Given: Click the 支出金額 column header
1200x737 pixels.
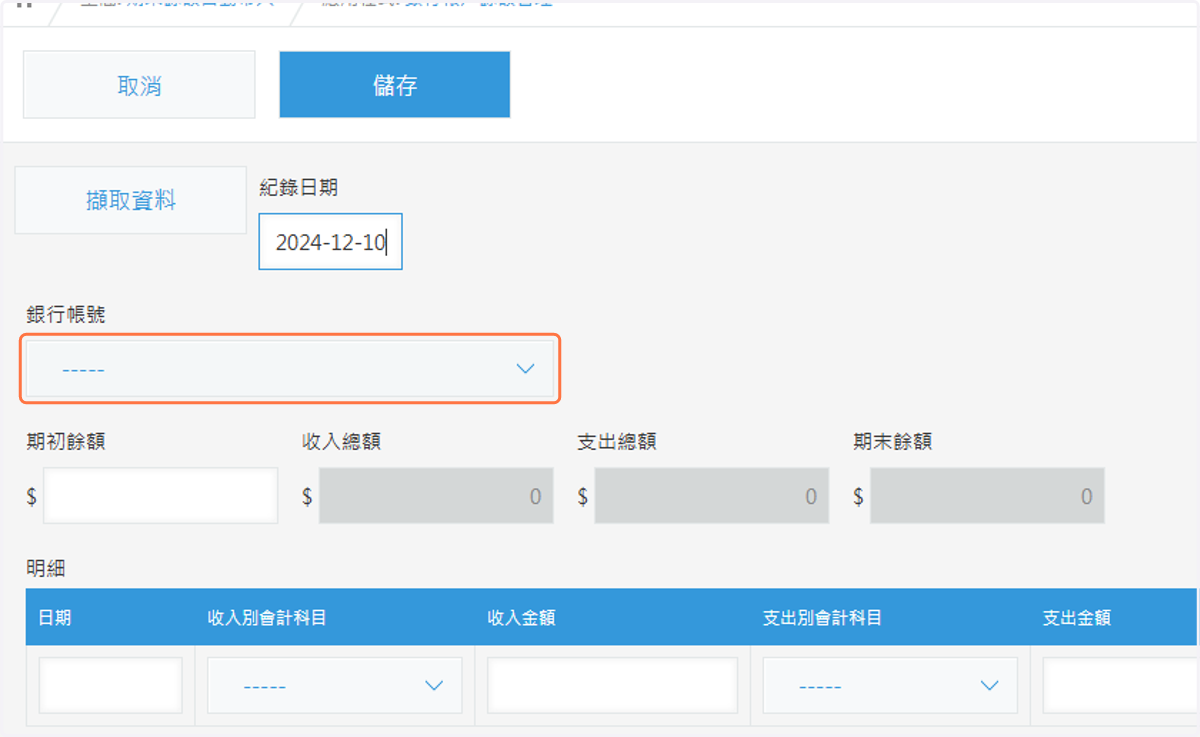Looking at the screenshot, I should point(1077,617).
